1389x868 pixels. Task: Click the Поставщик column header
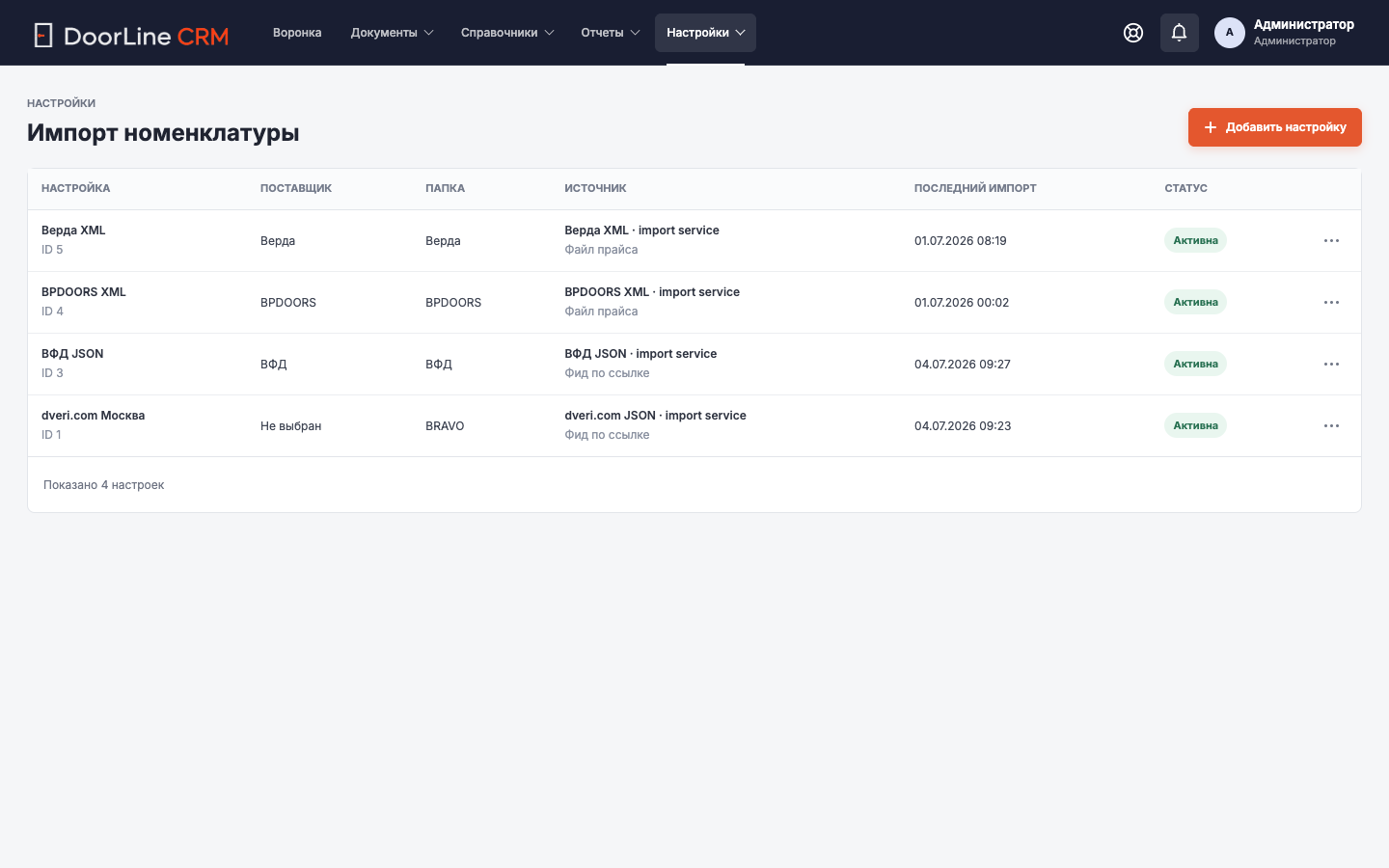tap(296, 188)
